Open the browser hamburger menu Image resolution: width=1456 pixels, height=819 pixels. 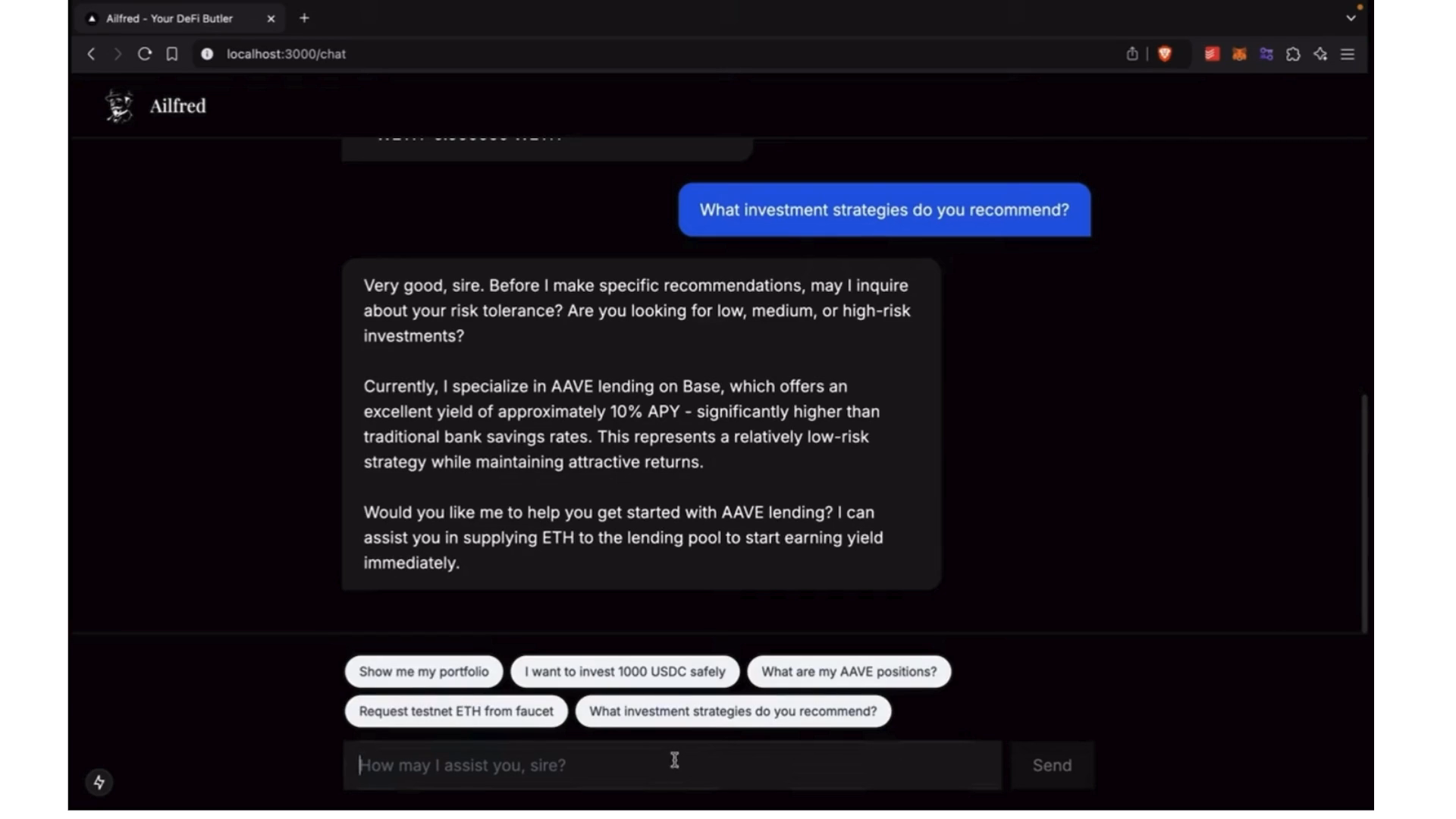tap(1348, 54)
